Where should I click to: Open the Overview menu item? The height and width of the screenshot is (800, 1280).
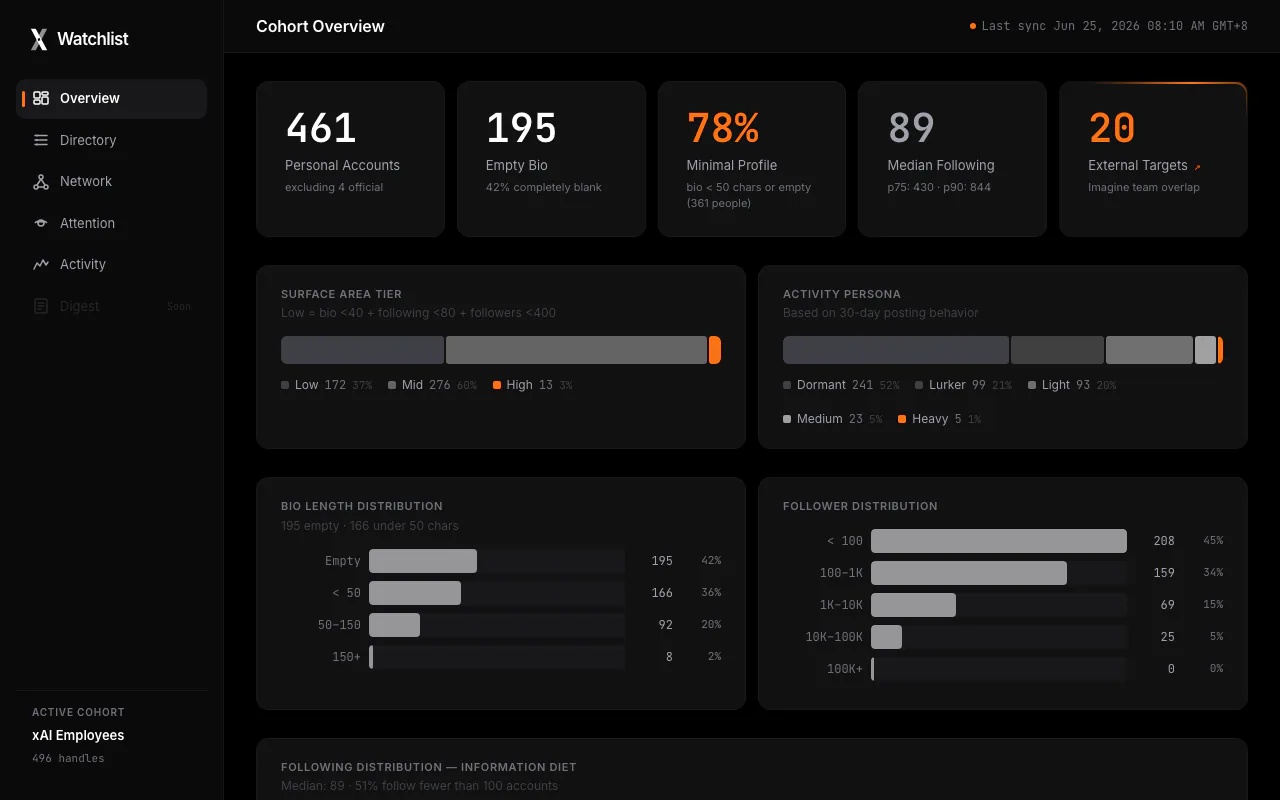[x=112, y=98]
